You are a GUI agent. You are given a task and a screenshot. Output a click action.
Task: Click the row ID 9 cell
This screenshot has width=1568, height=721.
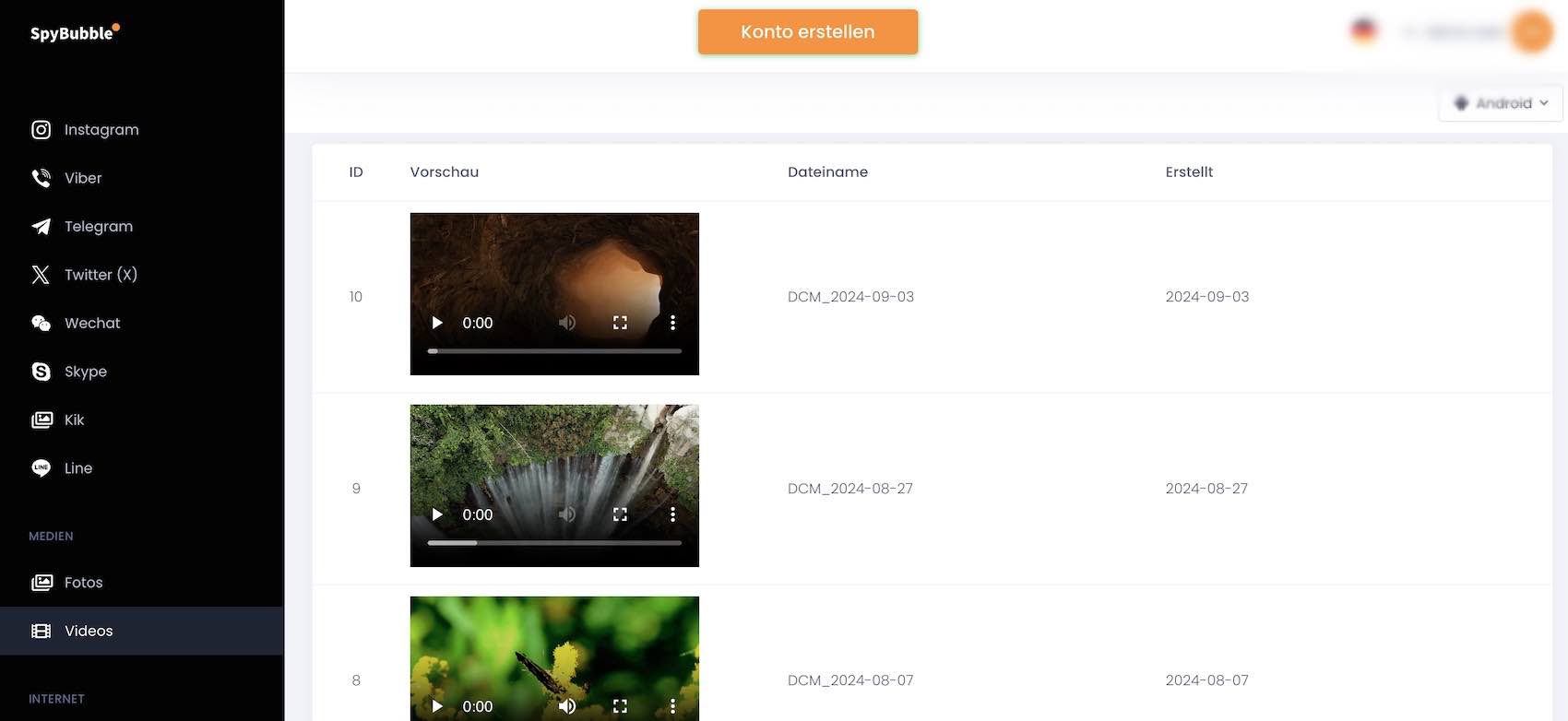(356, 489)
